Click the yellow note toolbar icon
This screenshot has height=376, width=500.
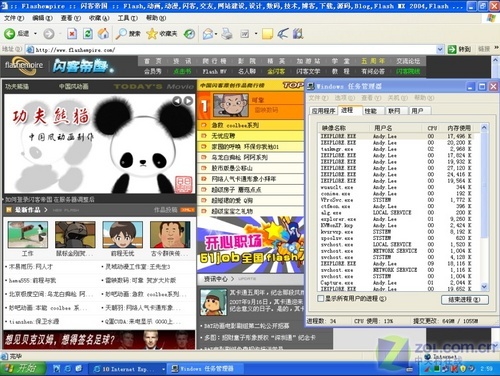[267, 33]
